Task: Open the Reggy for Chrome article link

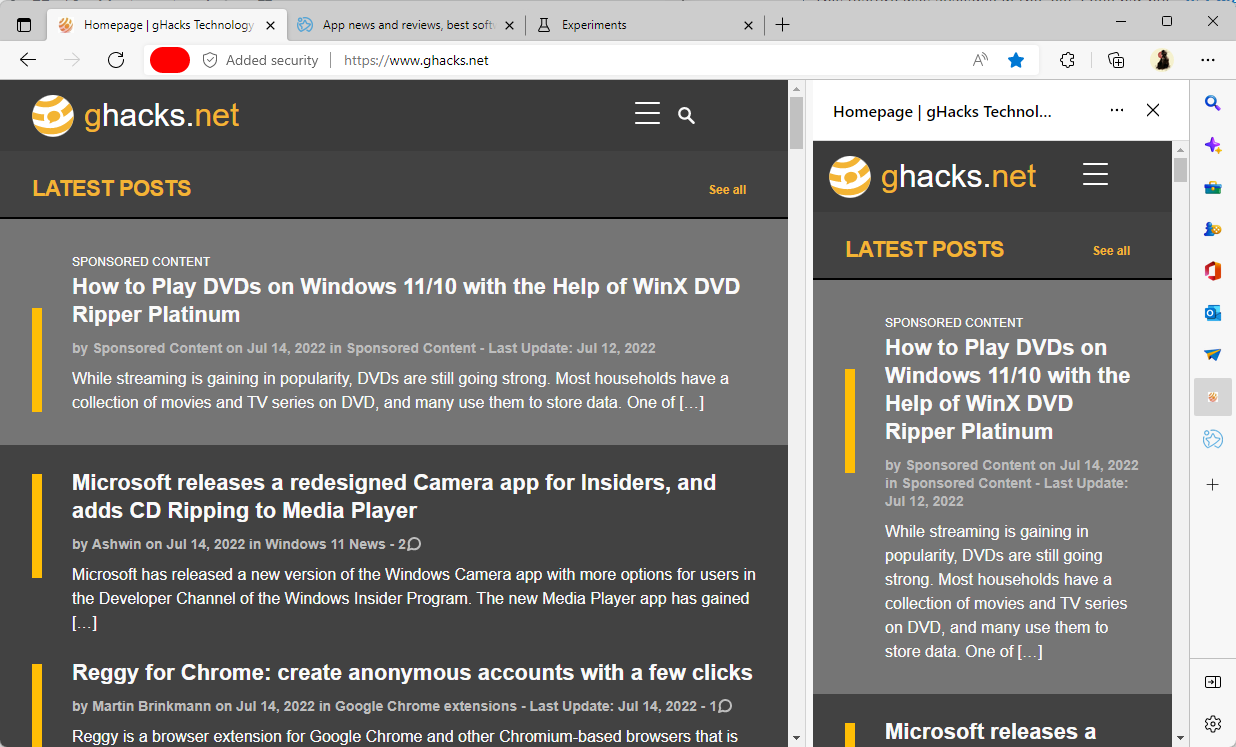Action: (412, 673)
